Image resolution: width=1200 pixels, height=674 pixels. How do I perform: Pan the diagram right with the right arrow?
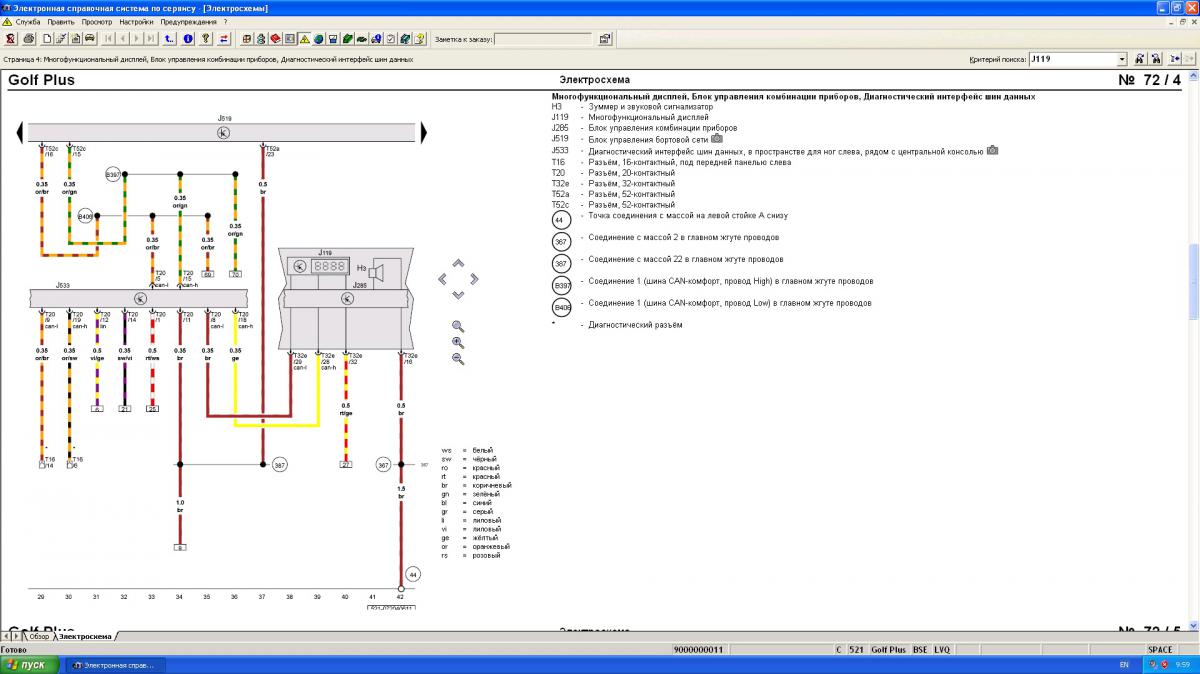473,279
